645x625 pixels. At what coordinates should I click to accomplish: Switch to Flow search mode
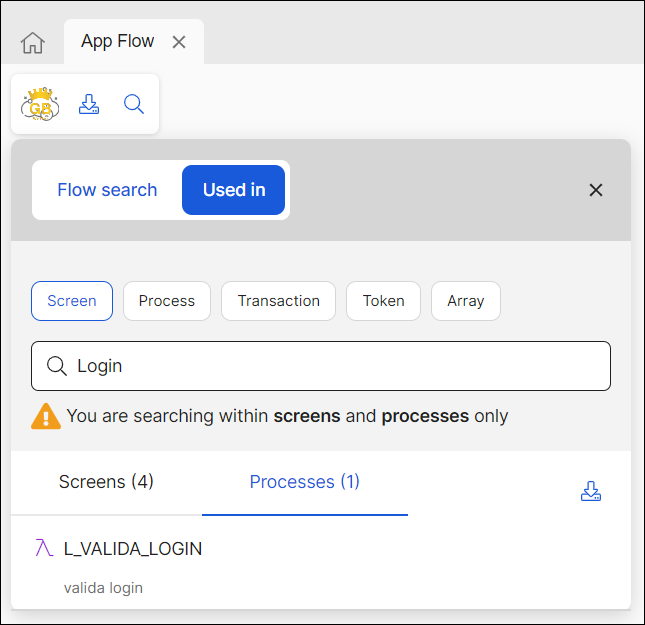tap(107, 190)
